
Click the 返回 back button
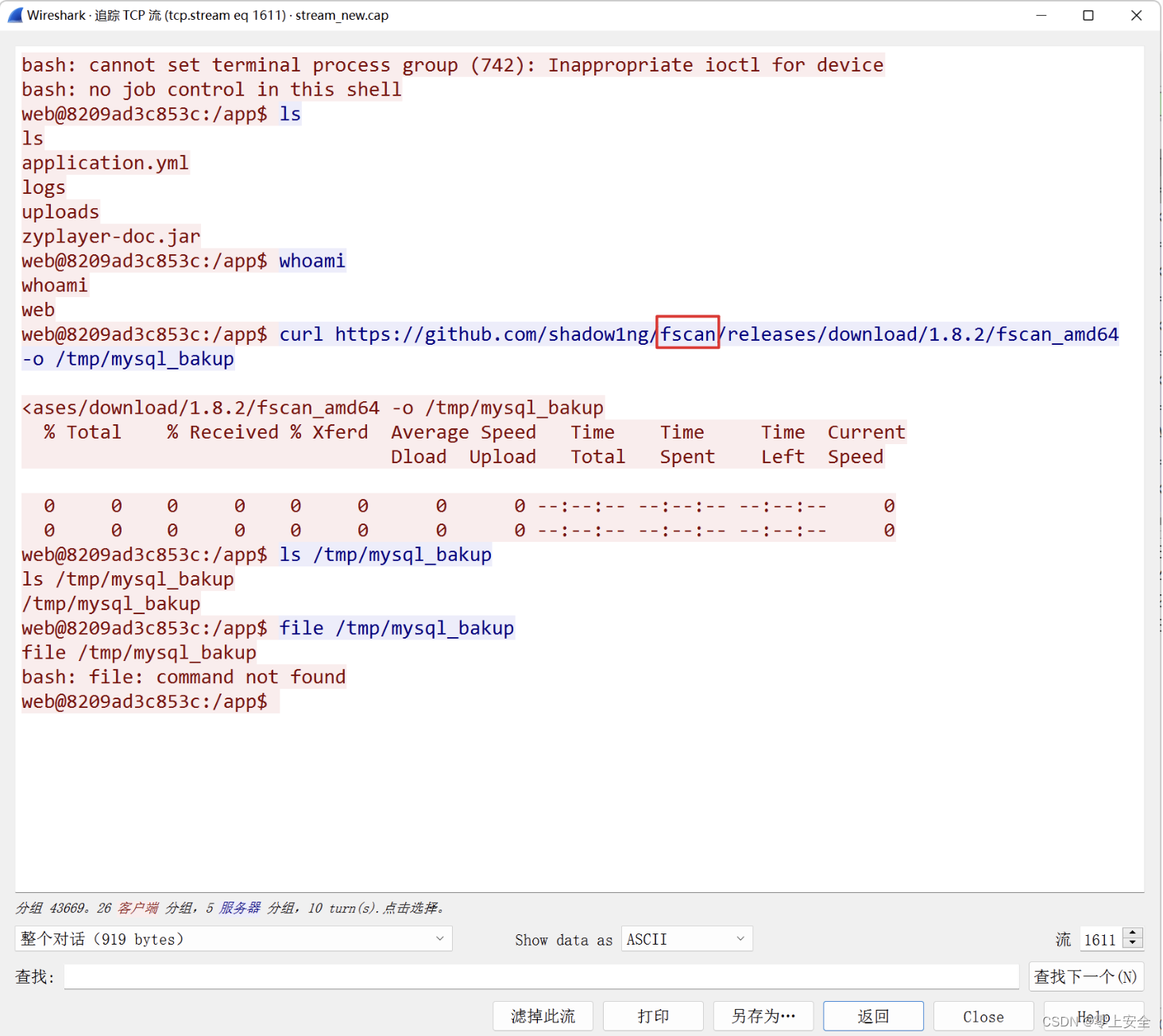(x=873, y=1016)
